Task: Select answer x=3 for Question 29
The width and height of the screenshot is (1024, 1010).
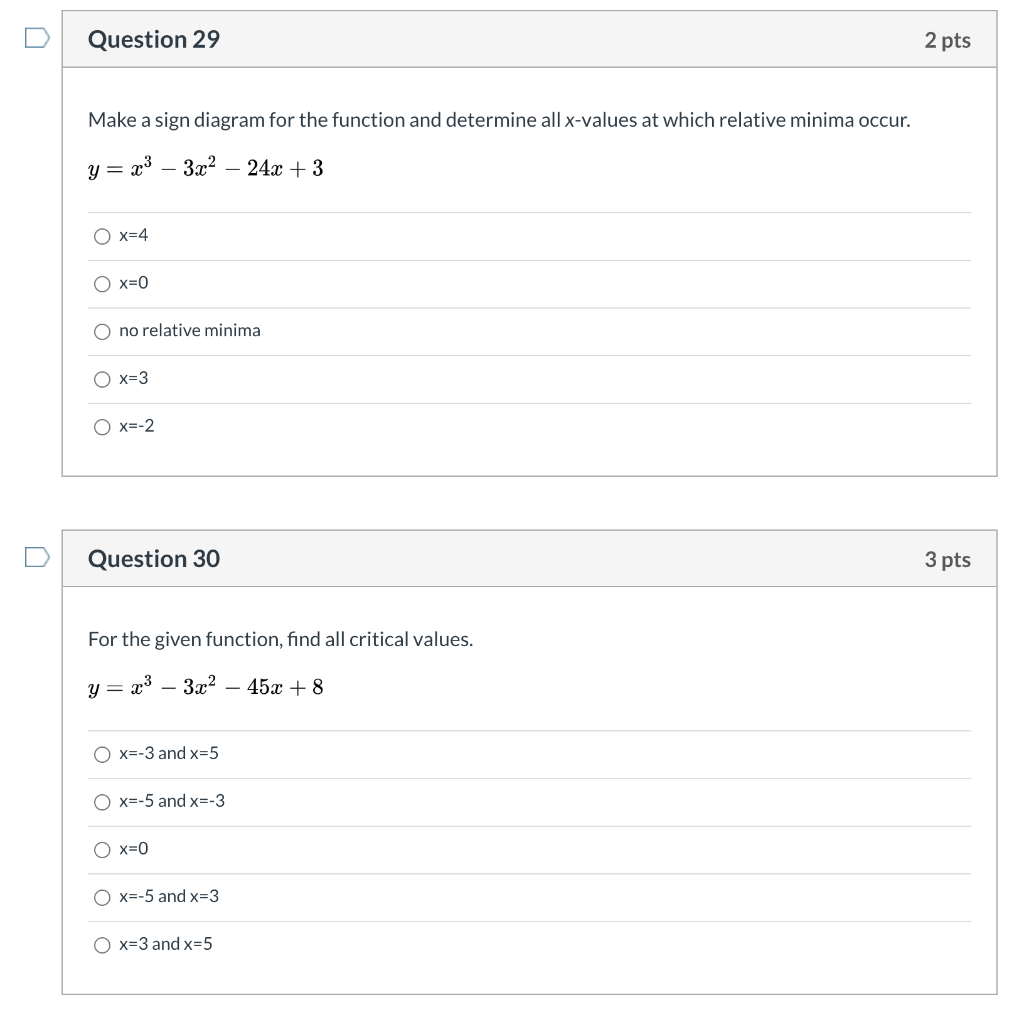Action: tap(102, 378)
